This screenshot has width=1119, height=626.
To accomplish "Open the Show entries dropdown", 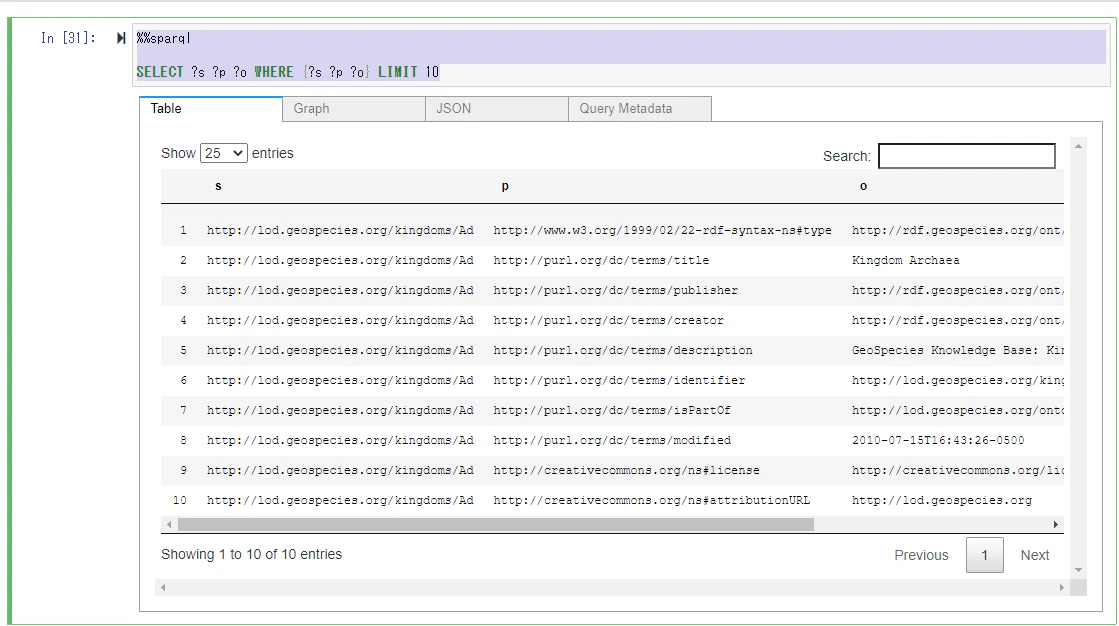I will pos(223,153).
